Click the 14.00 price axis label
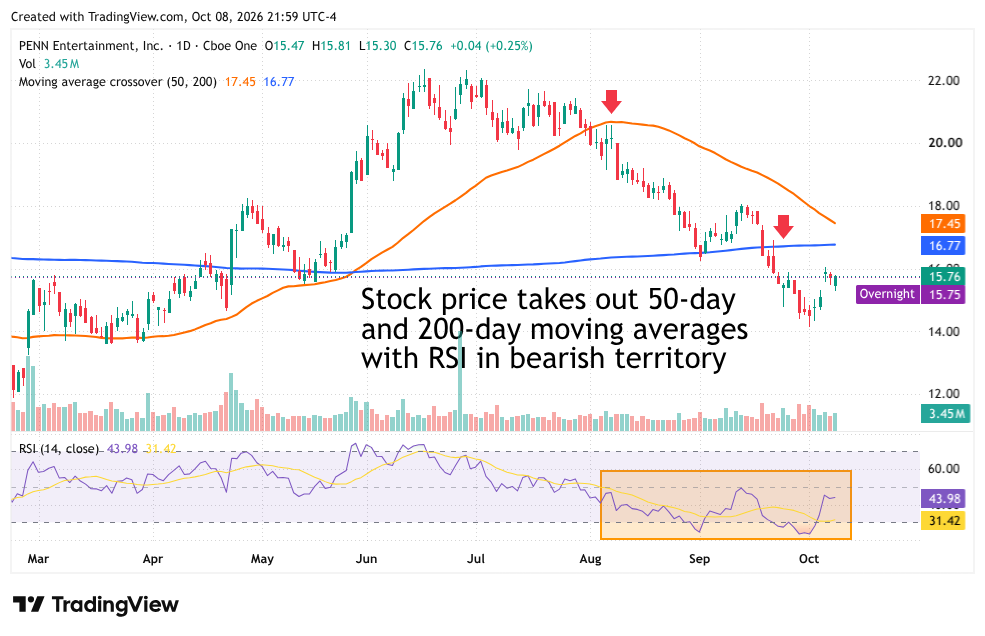Viewport: 985px width, 636px height. [x=944, y=331]
